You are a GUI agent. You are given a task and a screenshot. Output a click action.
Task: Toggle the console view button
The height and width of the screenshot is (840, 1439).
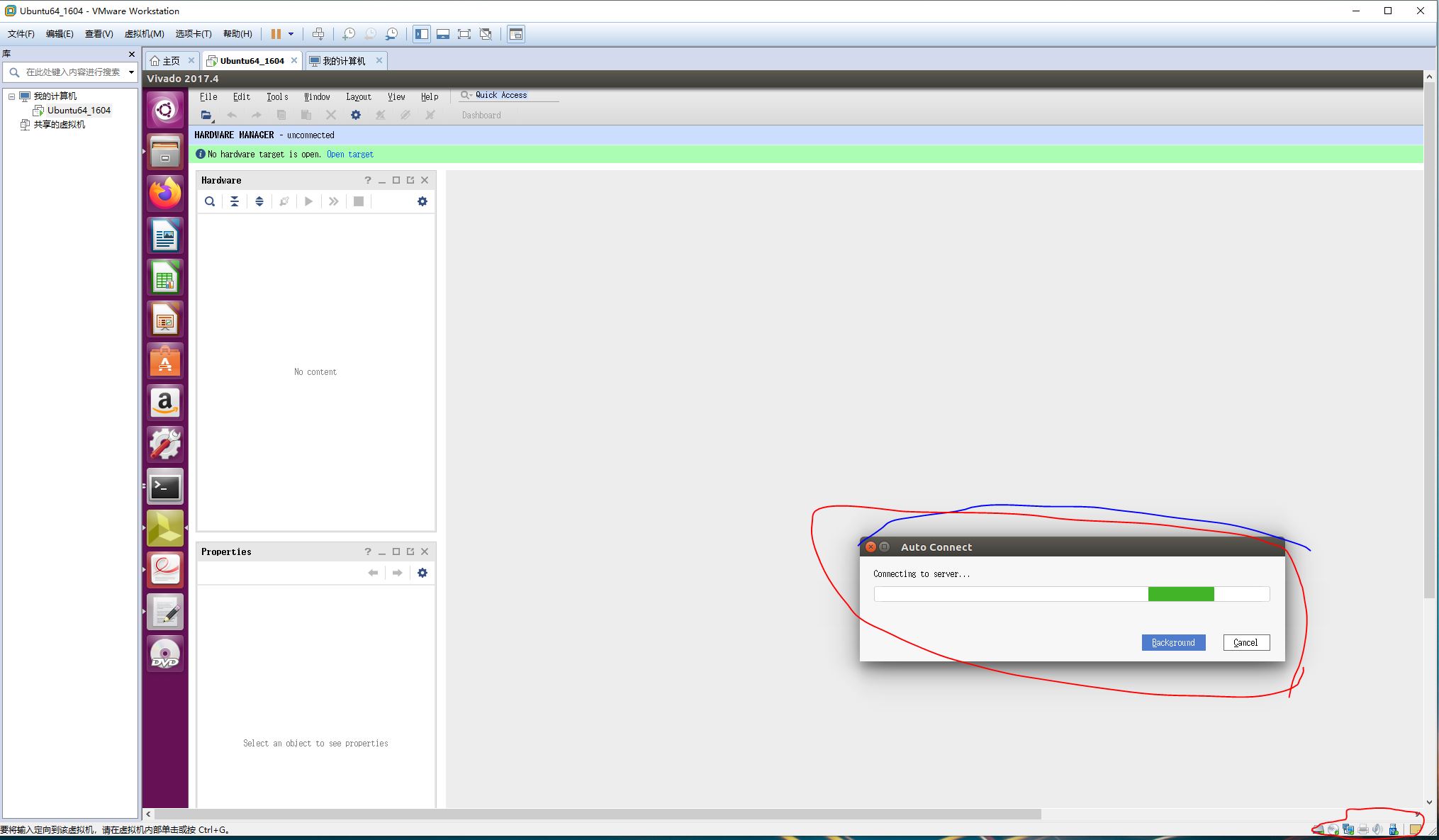tap(516, 34)
